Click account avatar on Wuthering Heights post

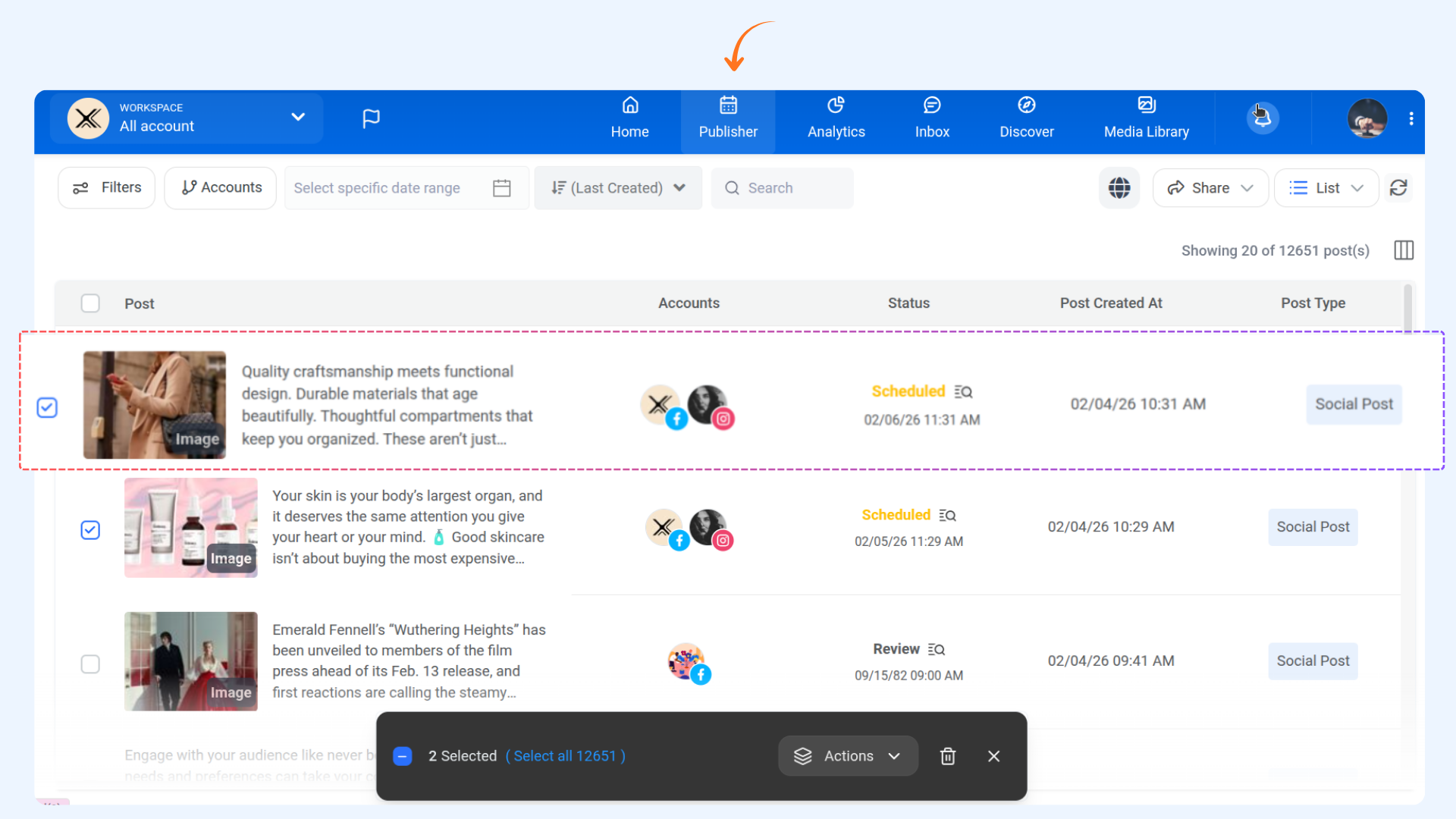click(x=689, y=663)
